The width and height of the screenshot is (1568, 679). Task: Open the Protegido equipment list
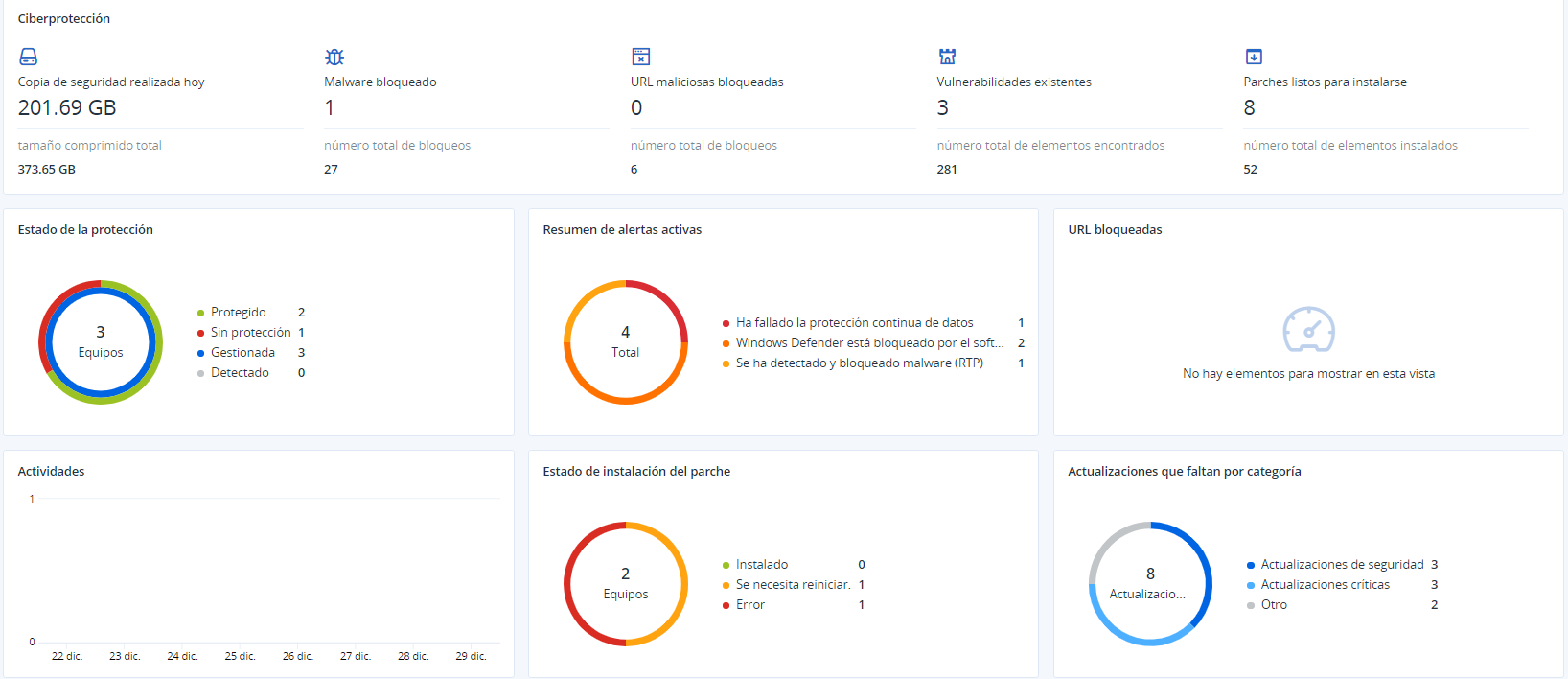[x=239, y=313]
